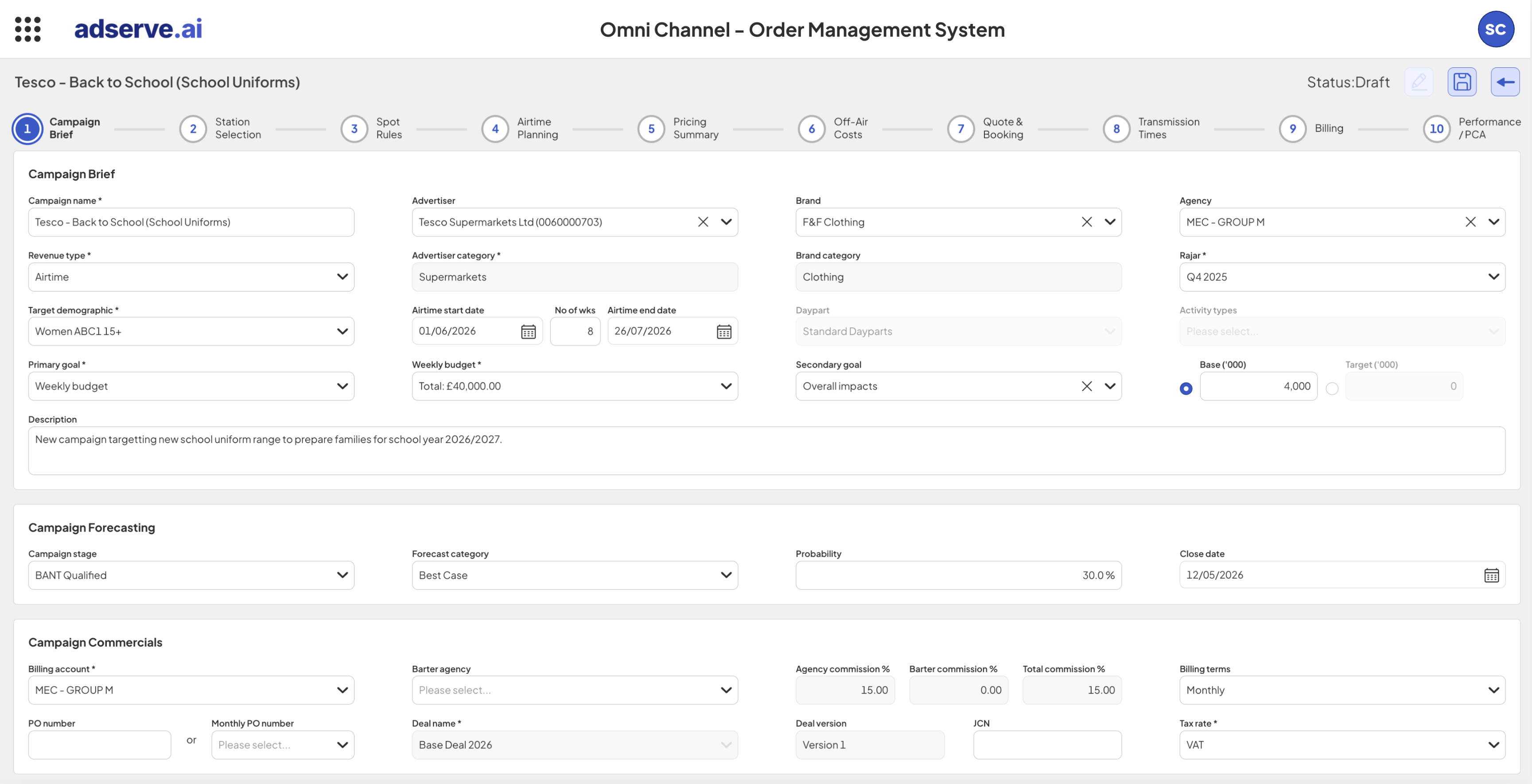Click the Status:Draft label
This screenshot has width=1532, height=784.
coord(1348,82)
